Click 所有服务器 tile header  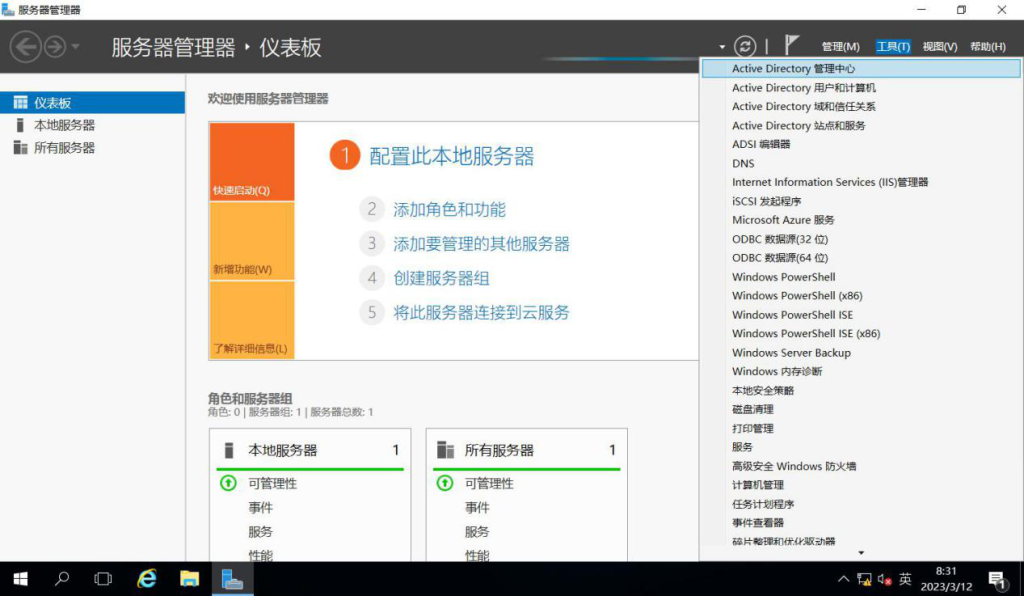526,450
